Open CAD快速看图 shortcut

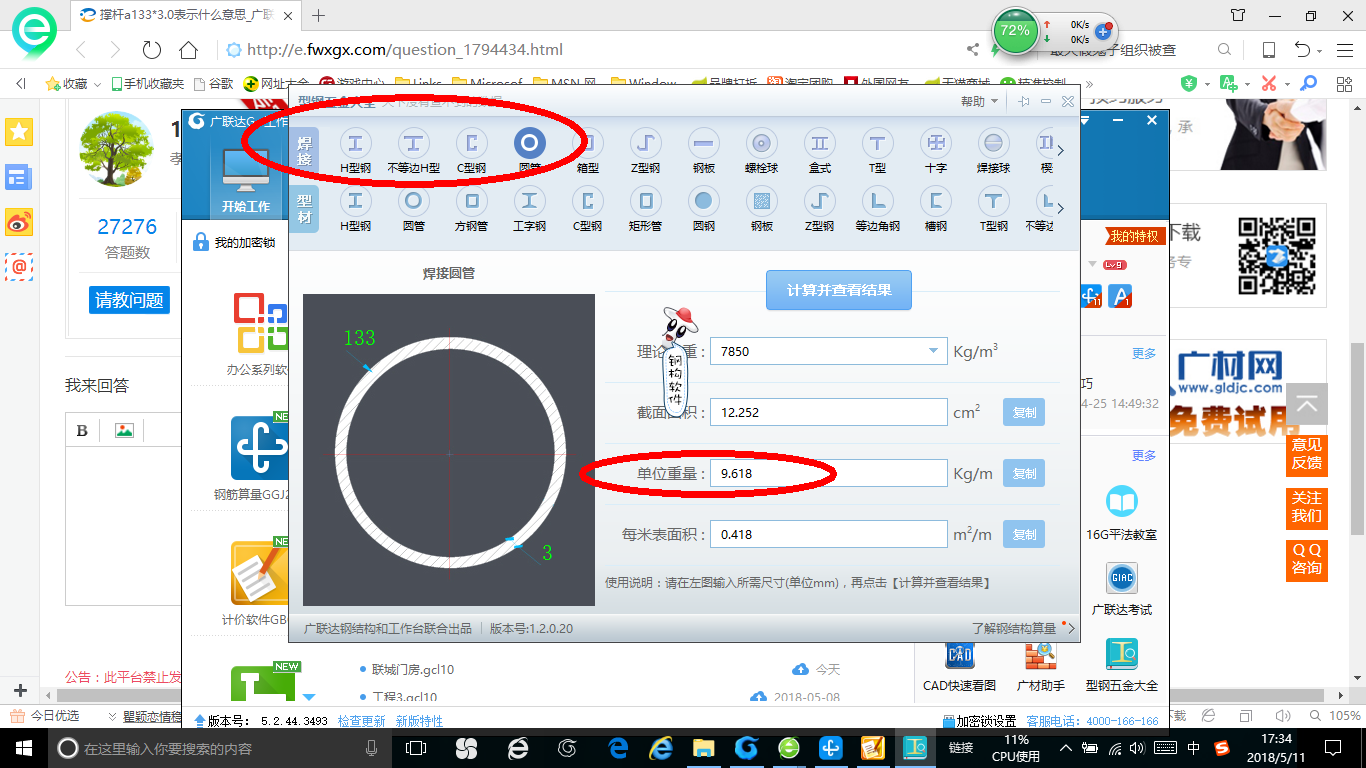point(959,667)
